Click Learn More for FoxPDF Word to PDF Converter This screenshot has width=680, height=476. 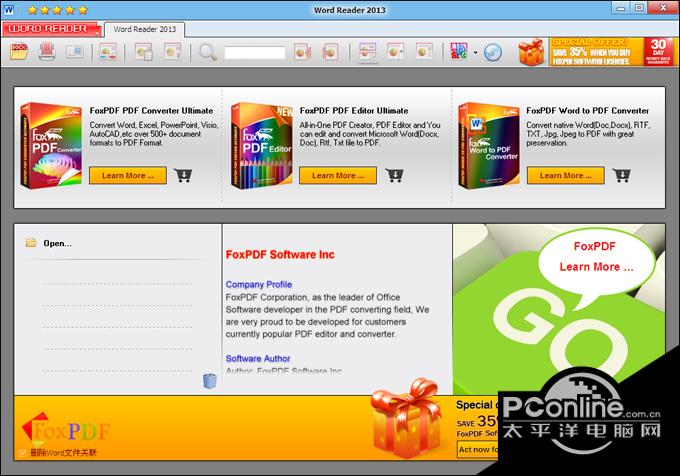[x=566, y=176]
